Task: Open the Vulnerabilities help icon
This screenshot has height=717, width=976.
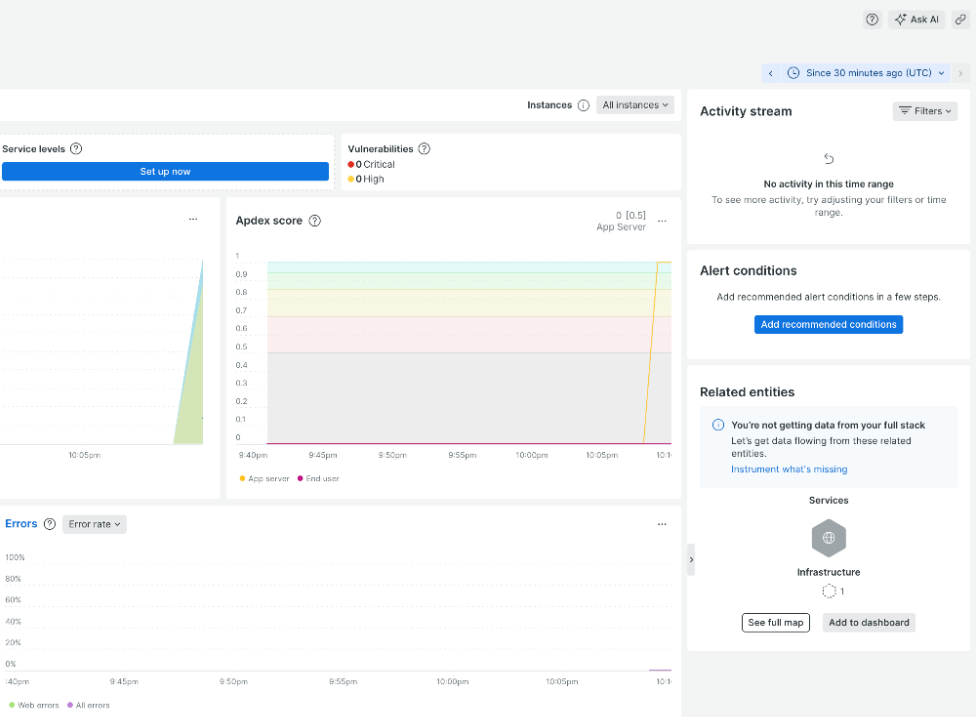Action: coord(423,148)
